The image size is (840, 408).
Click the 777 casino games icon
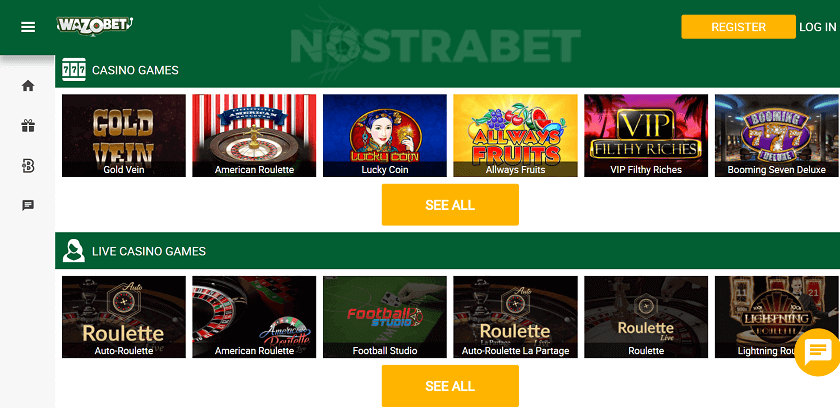74,70
